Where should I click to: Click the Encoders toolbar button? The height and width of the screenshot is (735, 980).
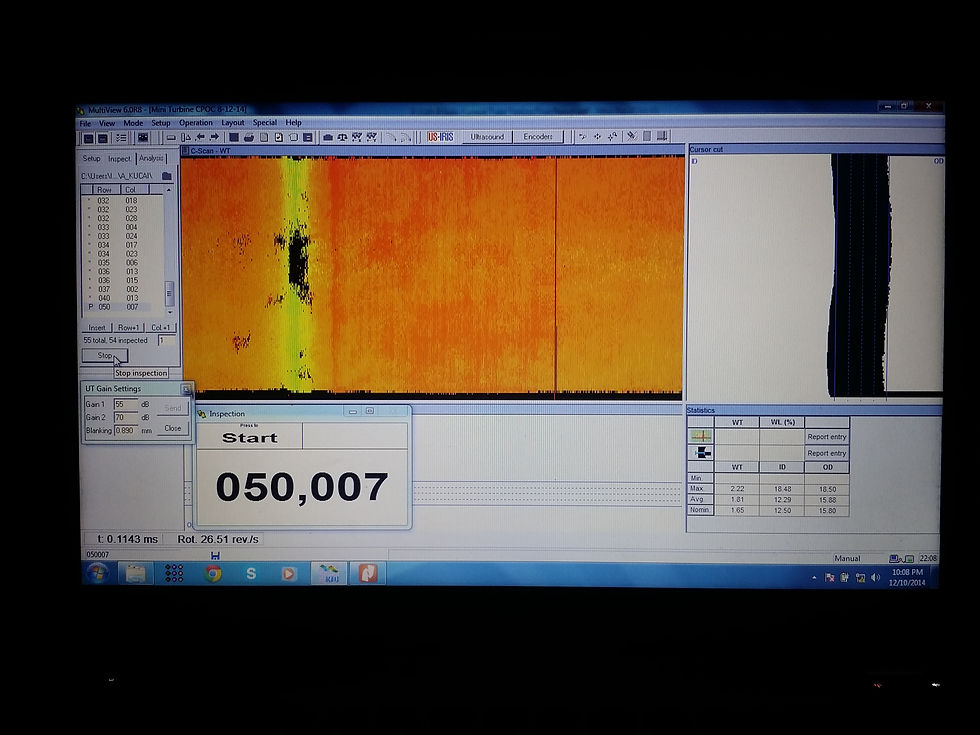pyautogui.click(x=538, y=137)
